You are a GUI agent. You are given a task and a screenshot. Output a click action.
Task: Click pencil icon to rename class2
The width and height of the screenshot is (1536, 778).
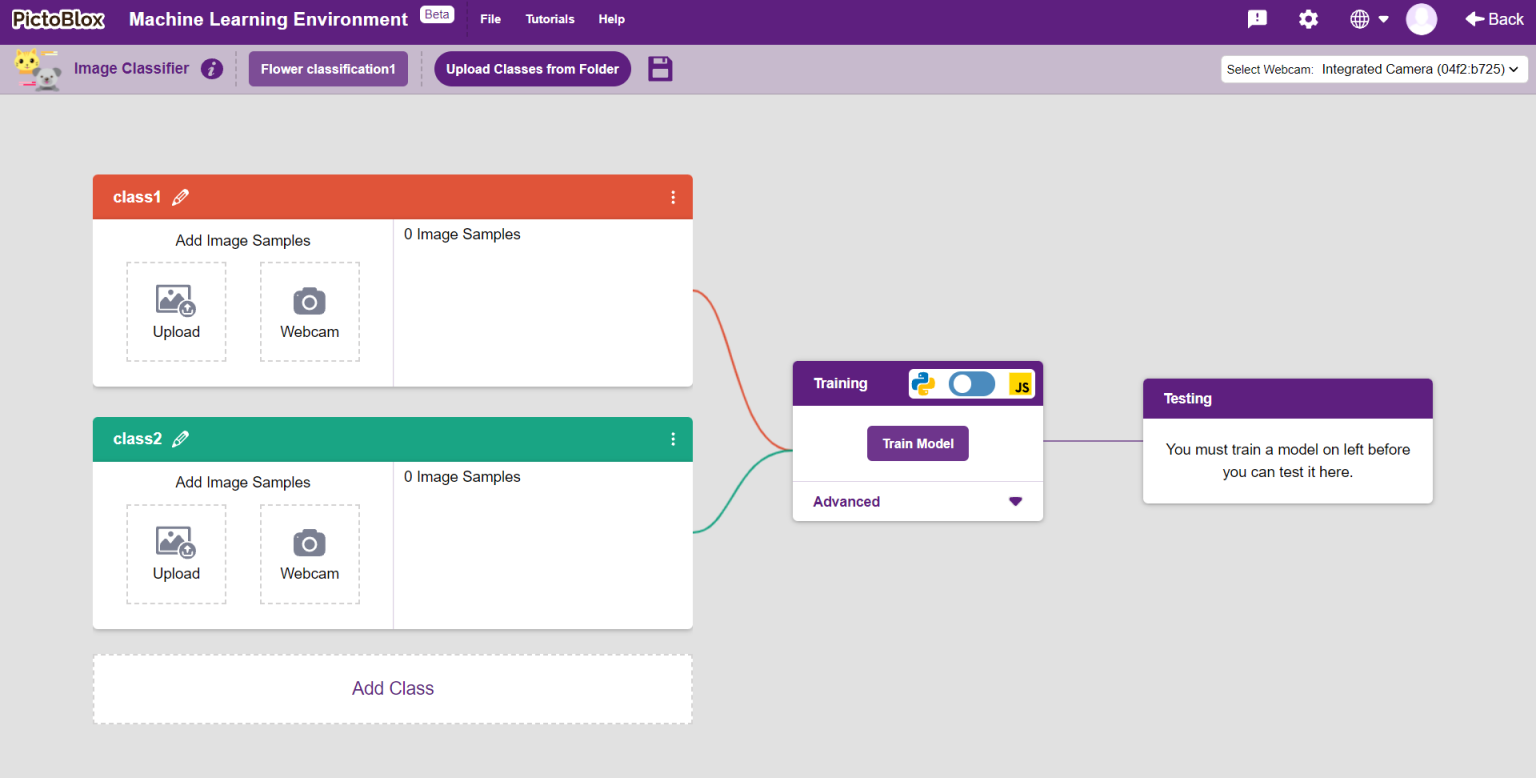tap(180, 440)
